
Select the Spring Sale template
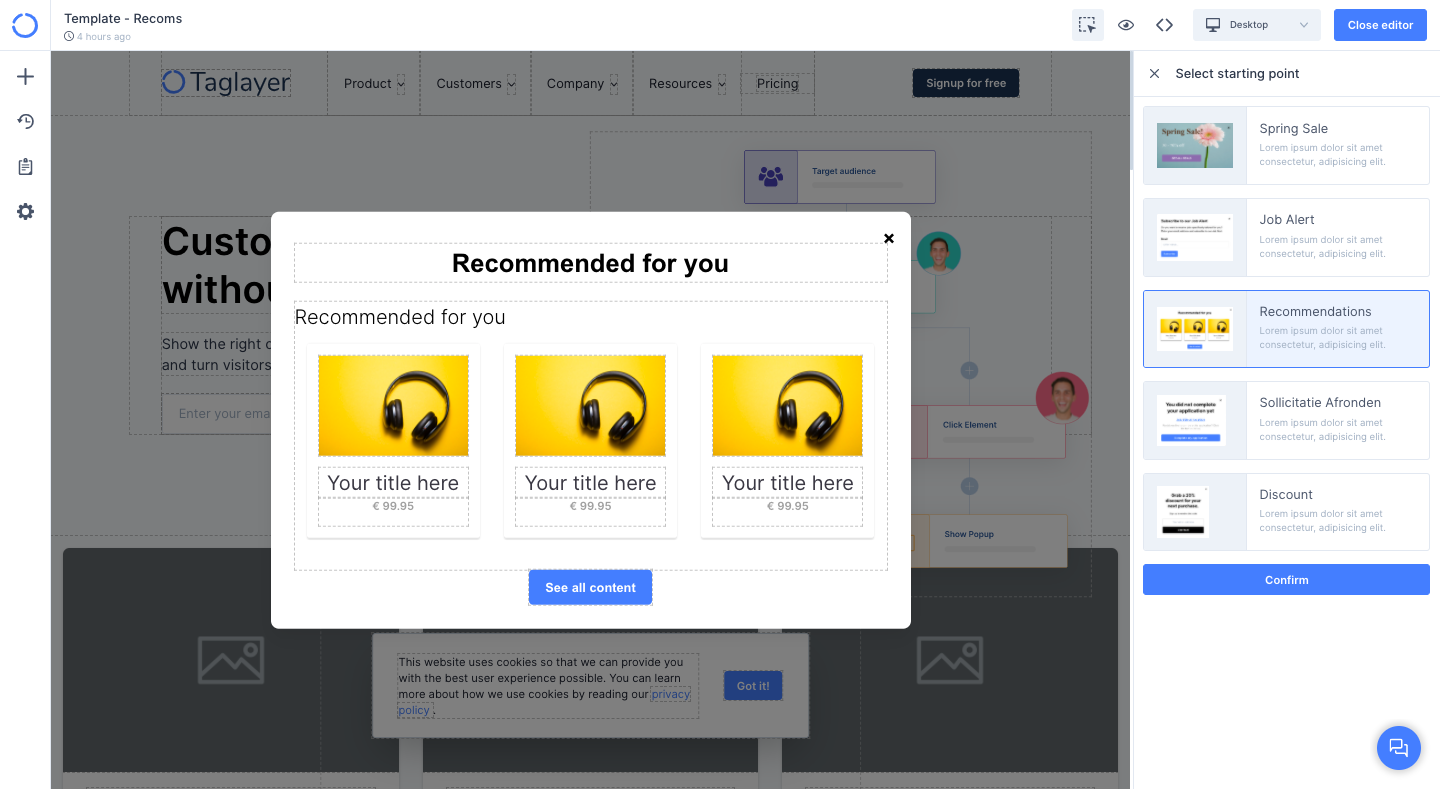1286,145
